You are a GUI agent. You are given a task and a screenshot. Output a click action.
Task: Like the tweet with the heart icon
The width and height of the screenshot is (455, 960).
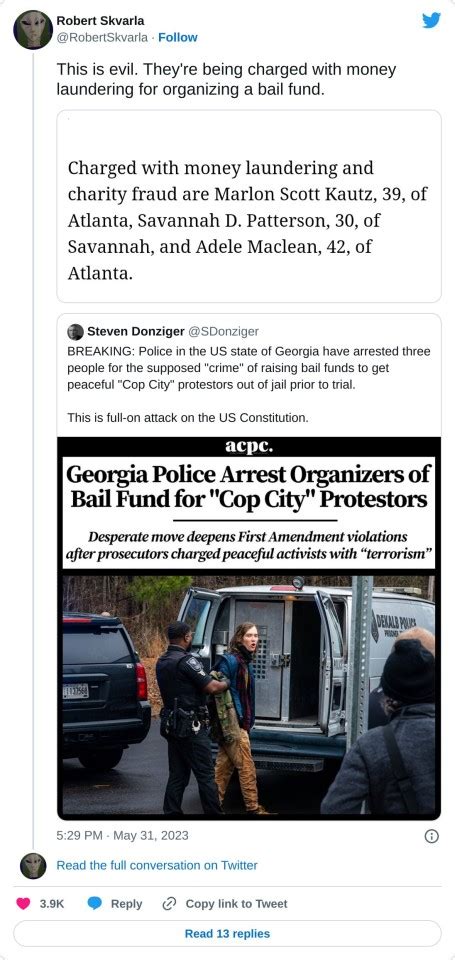[x=23, y=903]
